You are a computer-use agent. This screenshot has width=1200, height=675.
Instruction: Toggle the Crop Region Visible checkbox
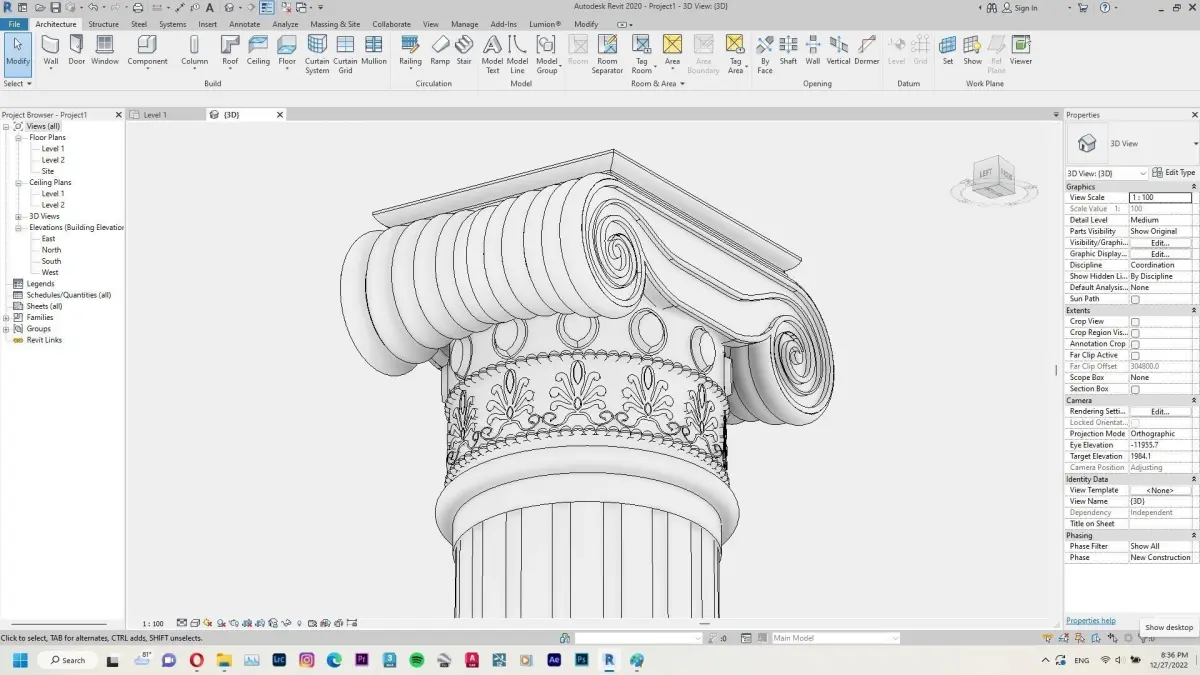1135,333
